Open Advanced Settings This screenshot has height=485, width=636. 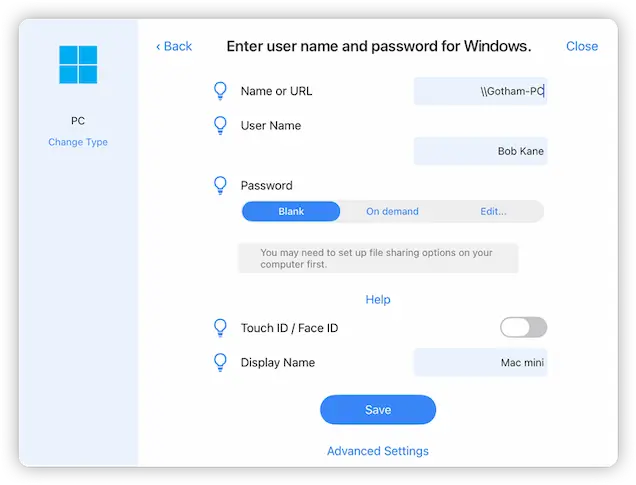[377, 451]
